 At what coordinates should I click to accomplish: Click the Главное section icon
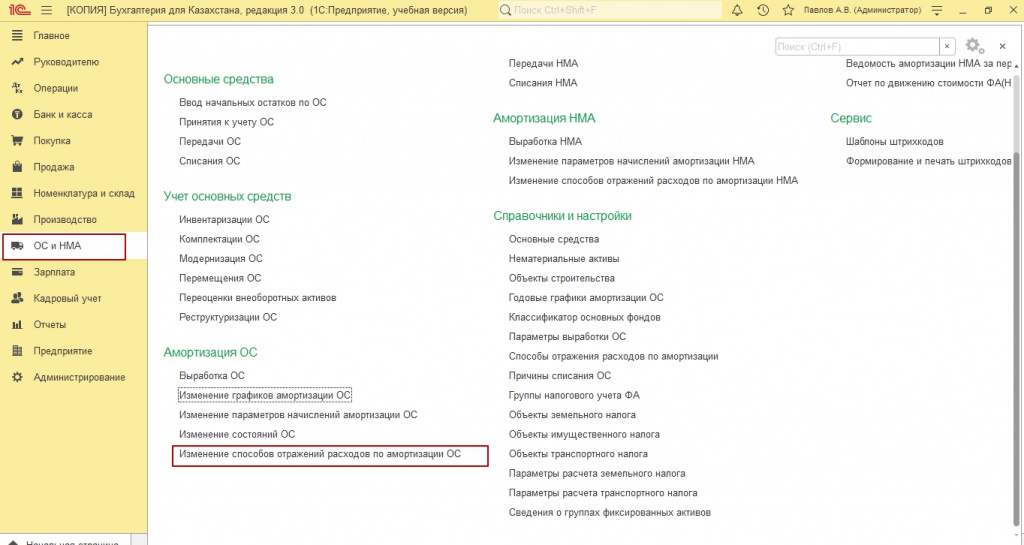point(18,36)
